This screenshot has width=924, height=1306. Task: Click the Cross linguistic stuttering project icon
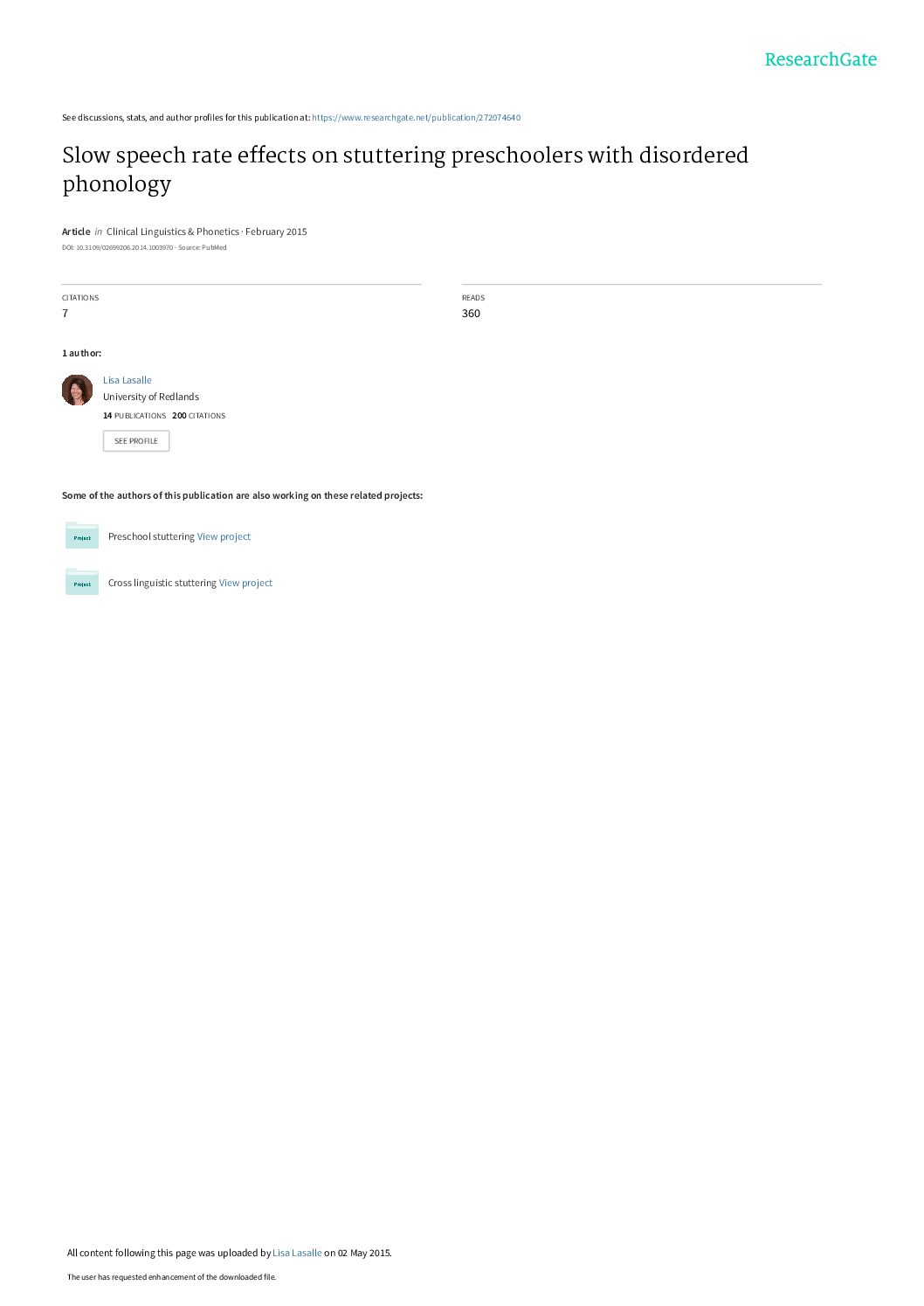[x=82, y=582]
